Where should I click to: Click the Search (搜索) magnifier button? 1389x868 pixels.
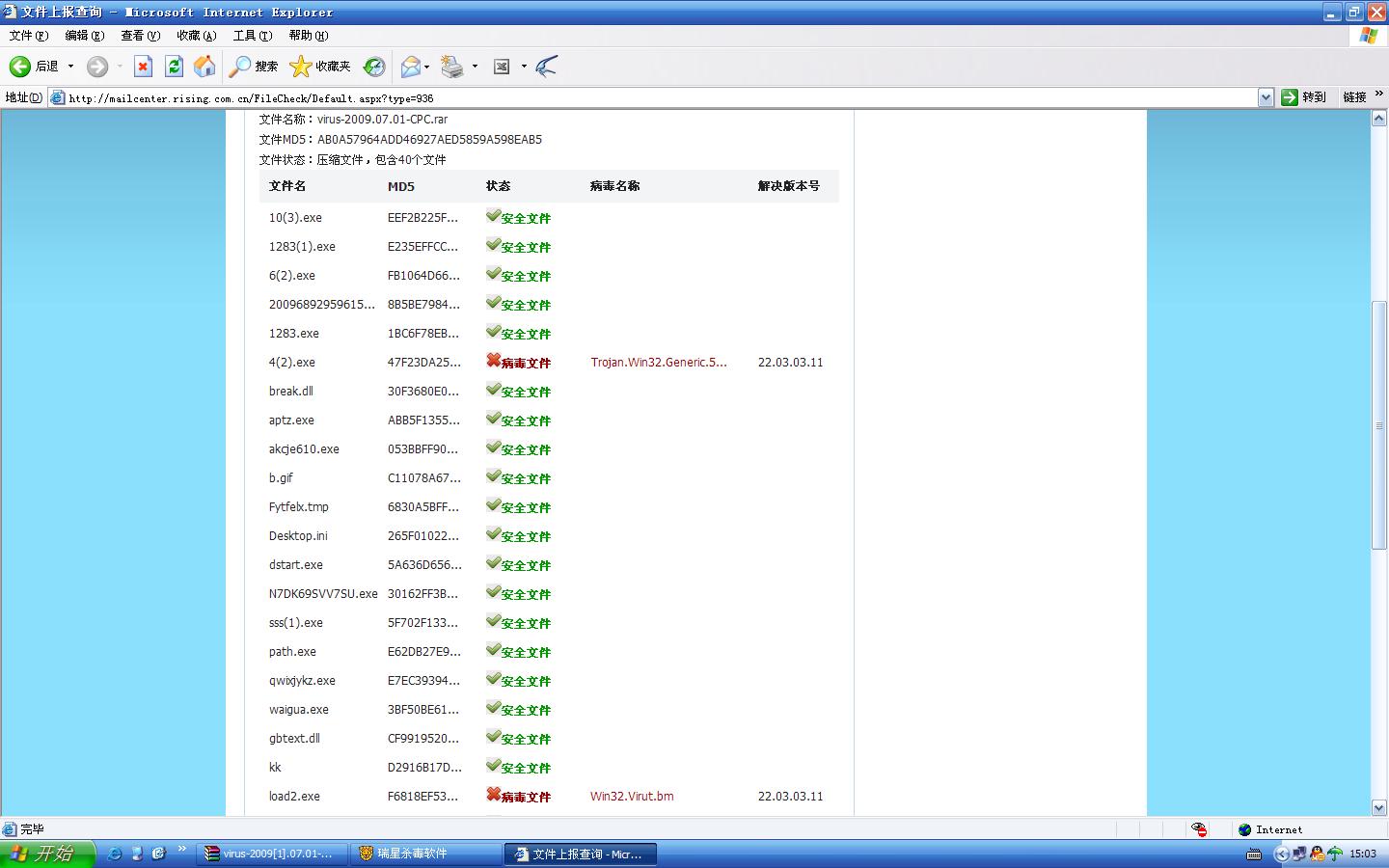(x=254, y=67)
